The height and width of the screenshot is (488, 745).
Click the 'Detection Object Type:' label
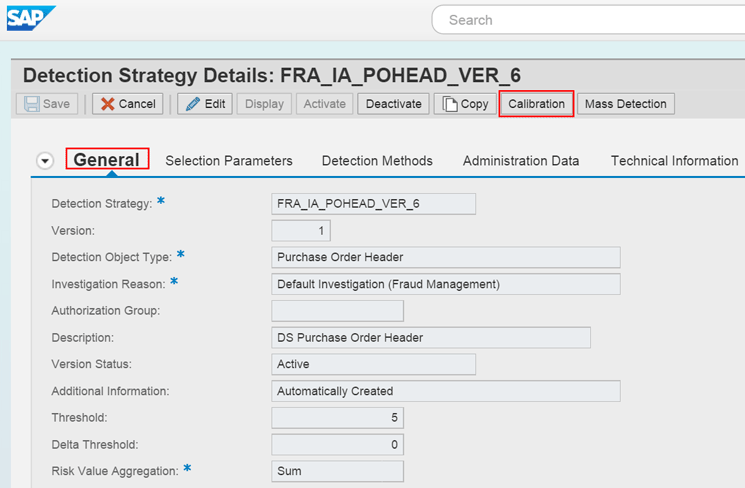(112, 257)
